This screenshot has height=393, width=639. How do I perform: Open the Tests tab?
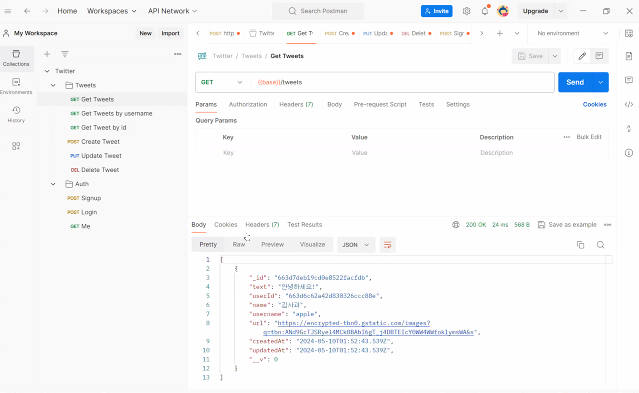click(426, 104)
